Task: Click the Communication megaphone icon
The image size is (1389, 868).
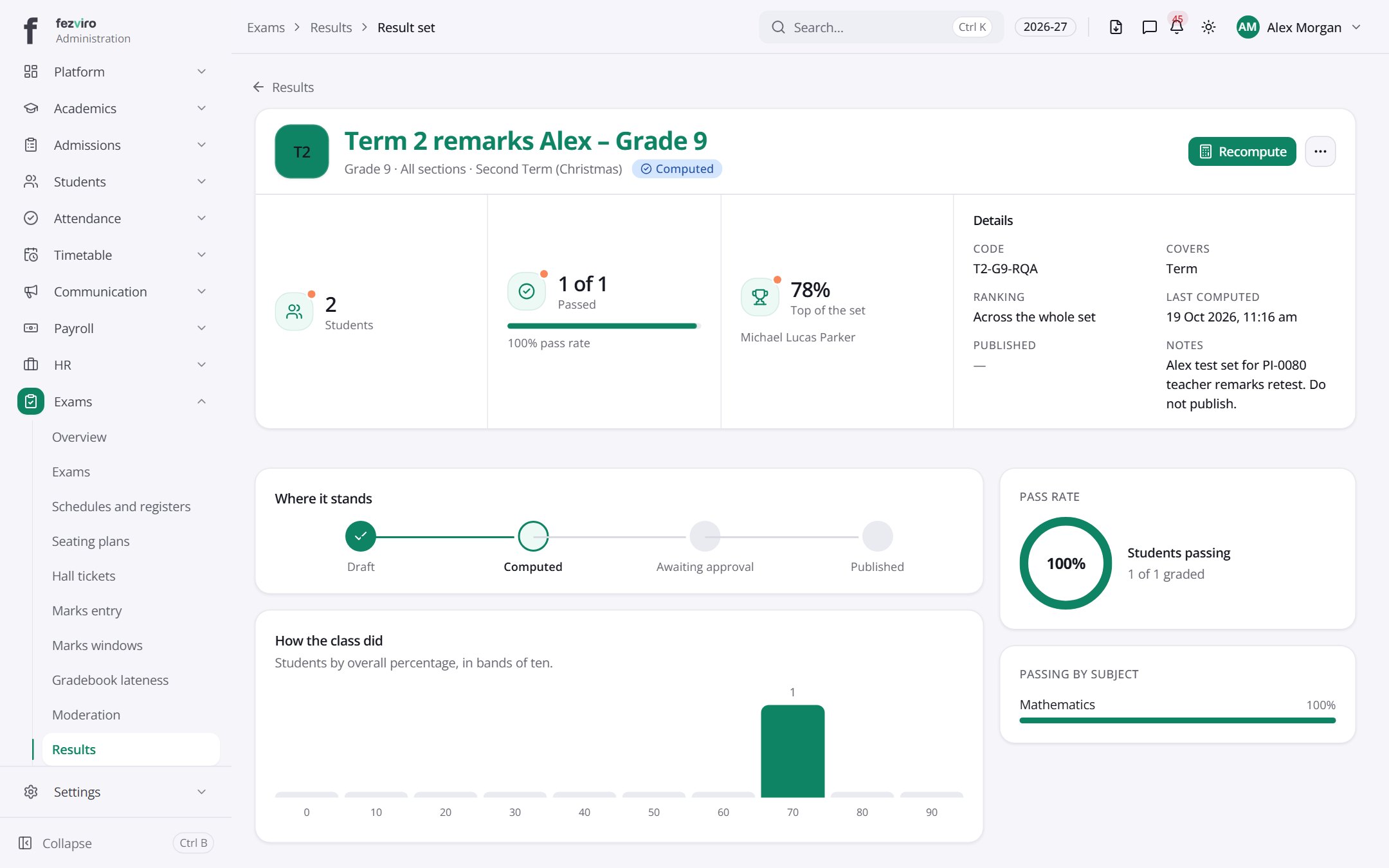Action: 31,292
